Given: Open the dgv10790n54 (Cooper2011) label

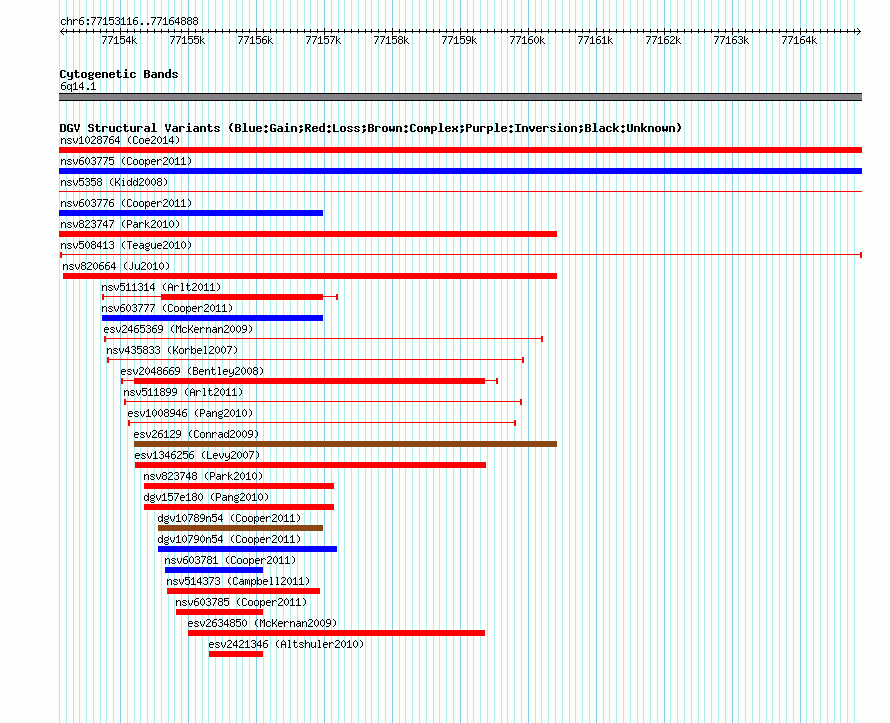Looking at the screenshot, I should (229, 539).
